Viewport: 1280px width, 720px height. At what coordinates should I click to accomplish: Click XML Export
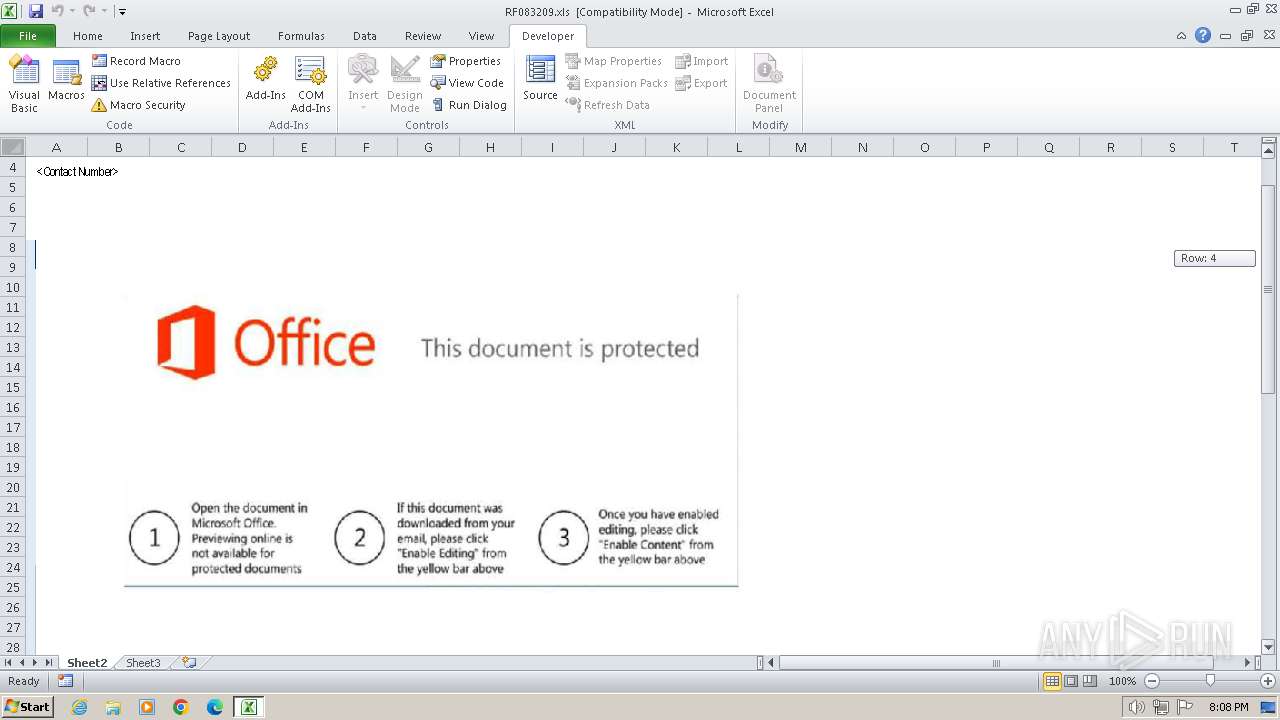tap(702, 83)
